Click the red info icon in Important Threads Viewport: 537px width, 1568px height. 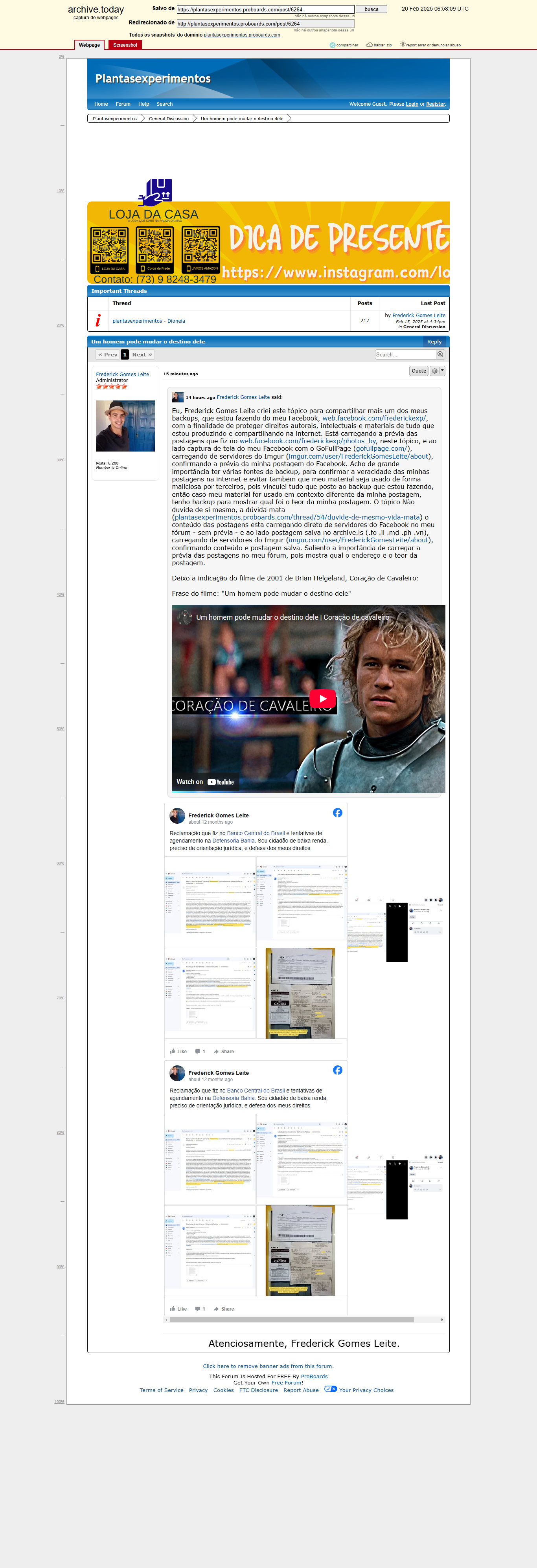(x=97, y=320)
